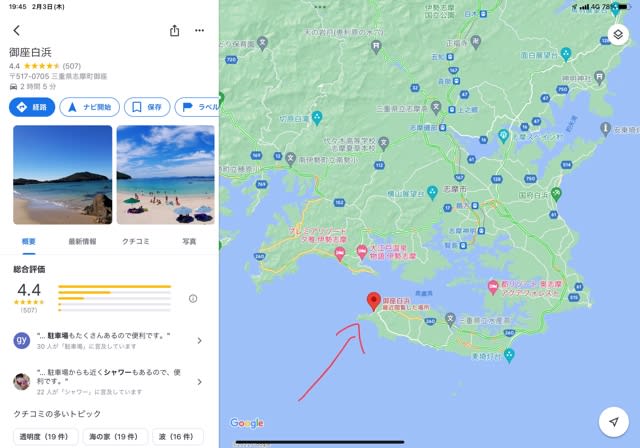This screenshot has height=448, width=640.
Task: Tap the my-location arrow button
Action: [x=613, y=422]
